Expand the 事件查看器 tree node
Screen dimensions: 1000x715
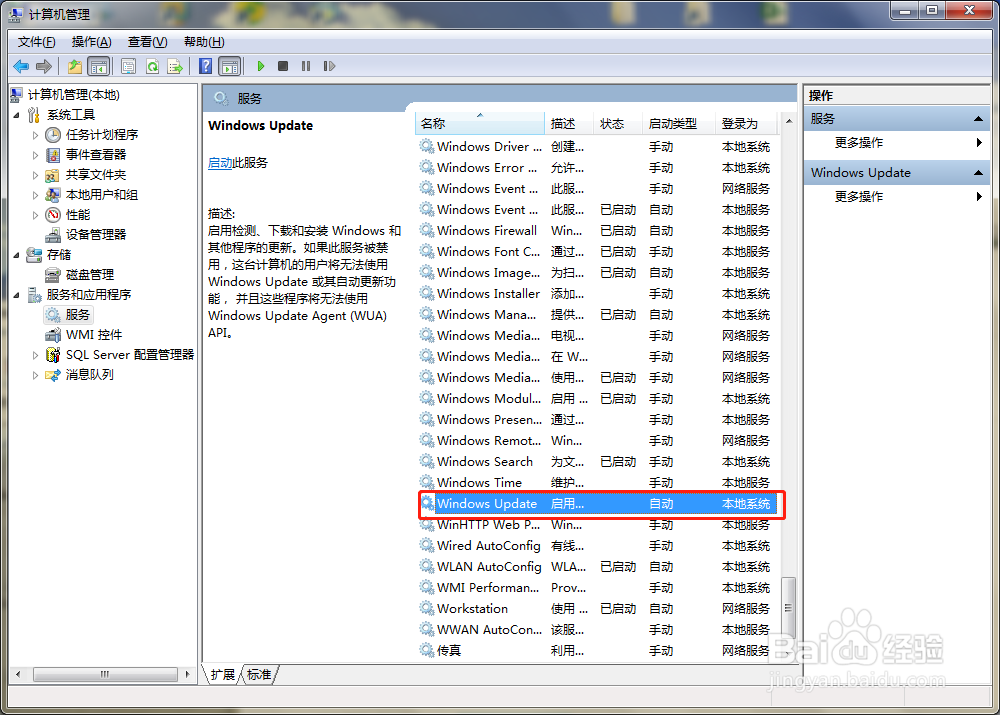pyautogui.click(x=35, y=154)
